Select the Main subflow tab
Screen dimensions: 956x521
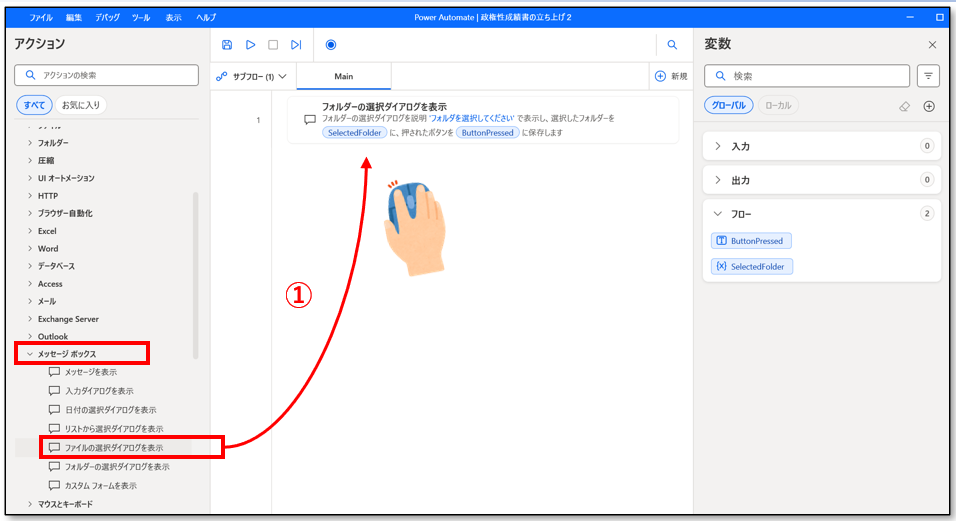click(343, 76)
